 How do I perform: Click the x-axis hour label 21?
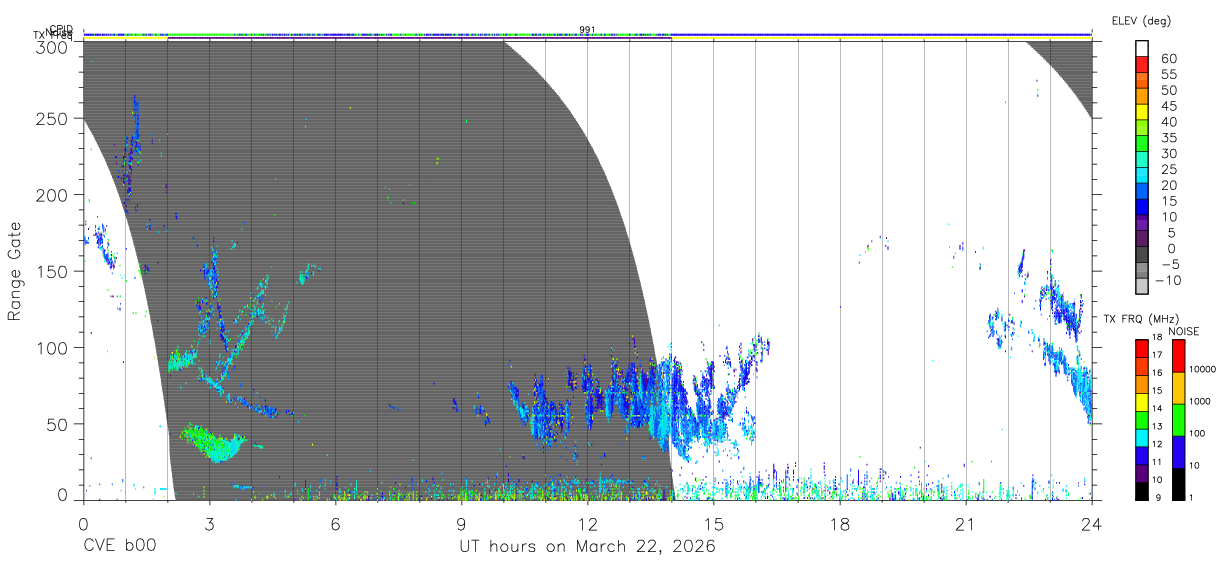click(x=966, y=524)
